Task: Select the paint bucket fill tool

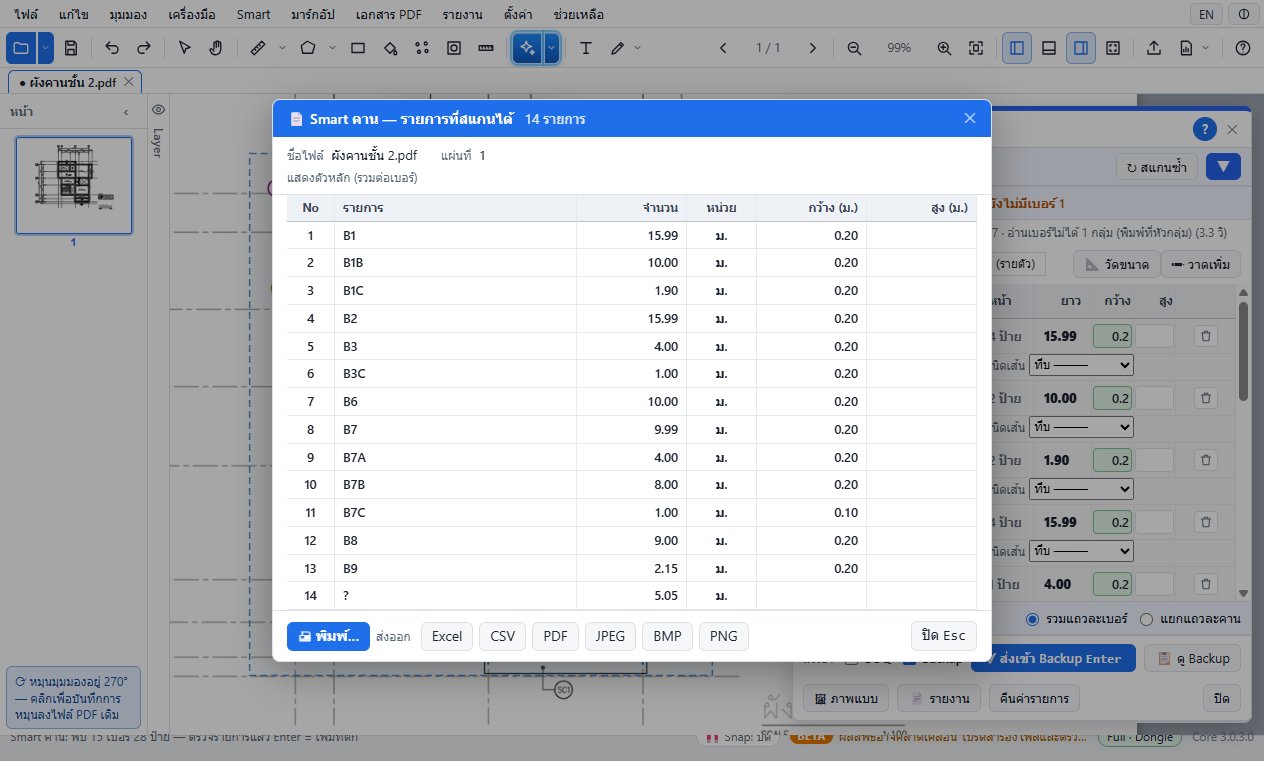Action: (390, 48)
